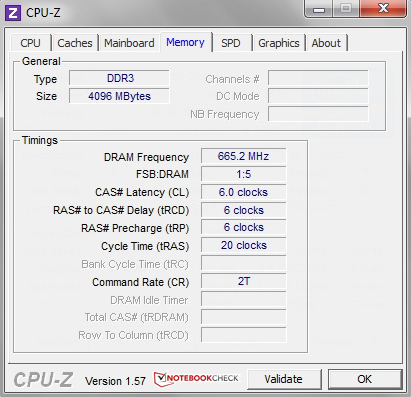Click the Validate button
Viewport: 411px width, 397px height.
click(284, 379)
